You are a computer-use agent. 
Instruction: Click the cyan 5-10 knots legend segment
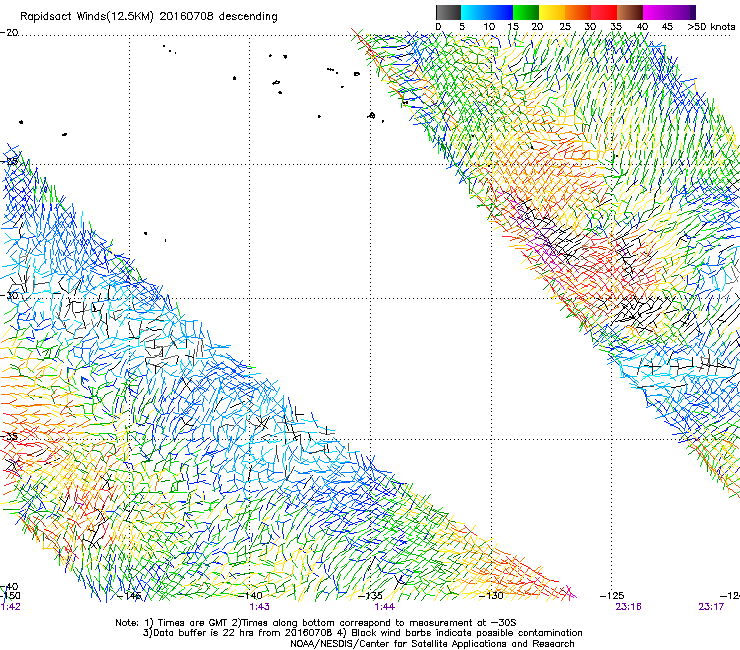coord(474,12)
